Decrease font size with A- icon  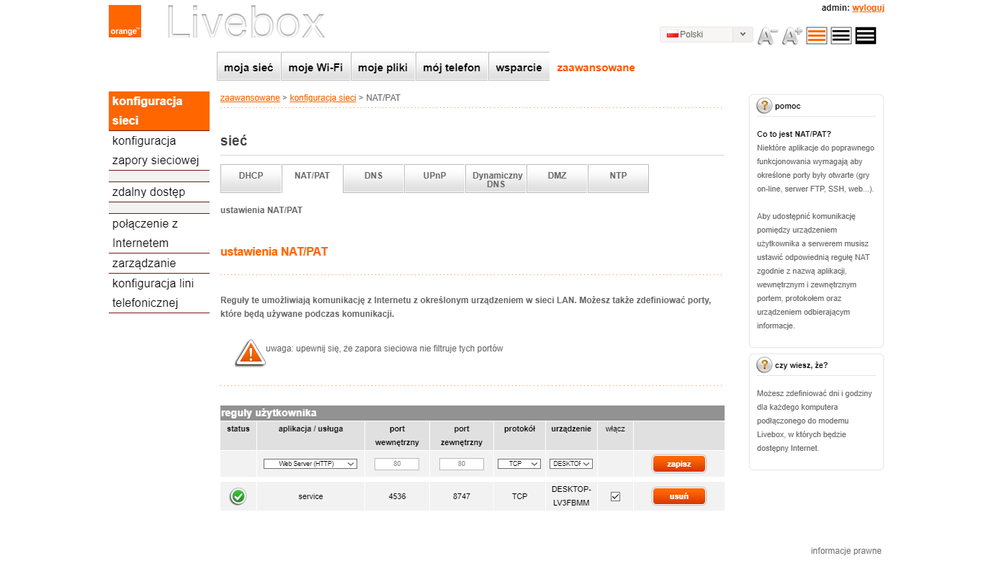point(767,36)
